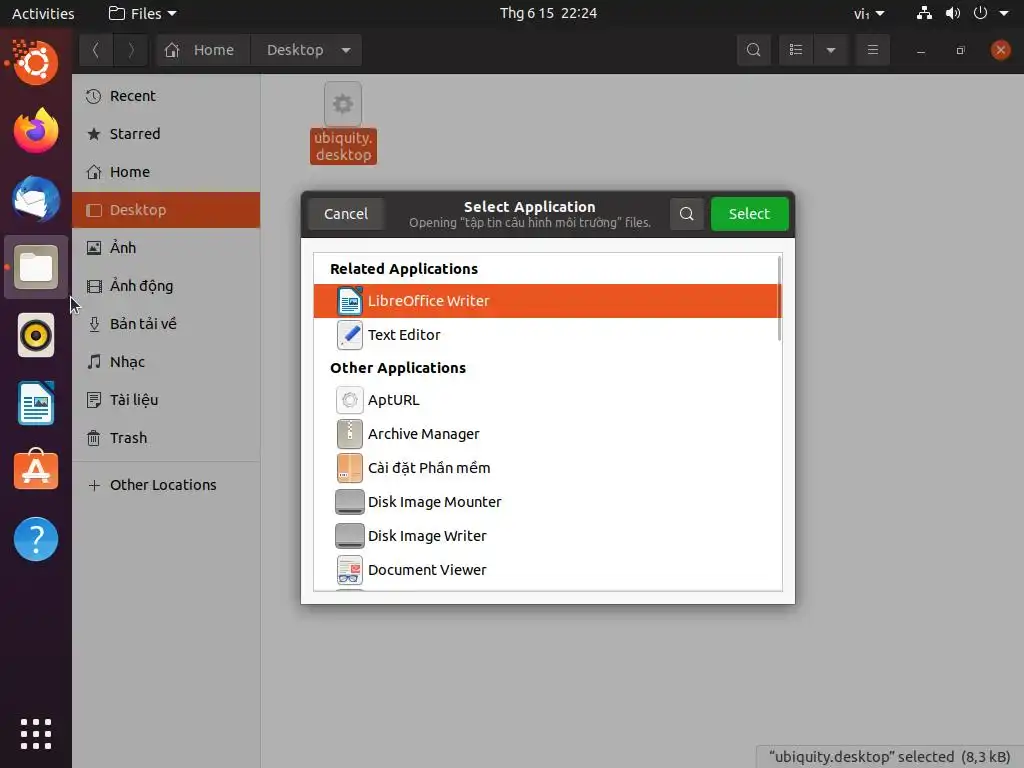Choose Text Editor from Related Applications
Viewport: 1024px width, 768px height.
point(546,335)
